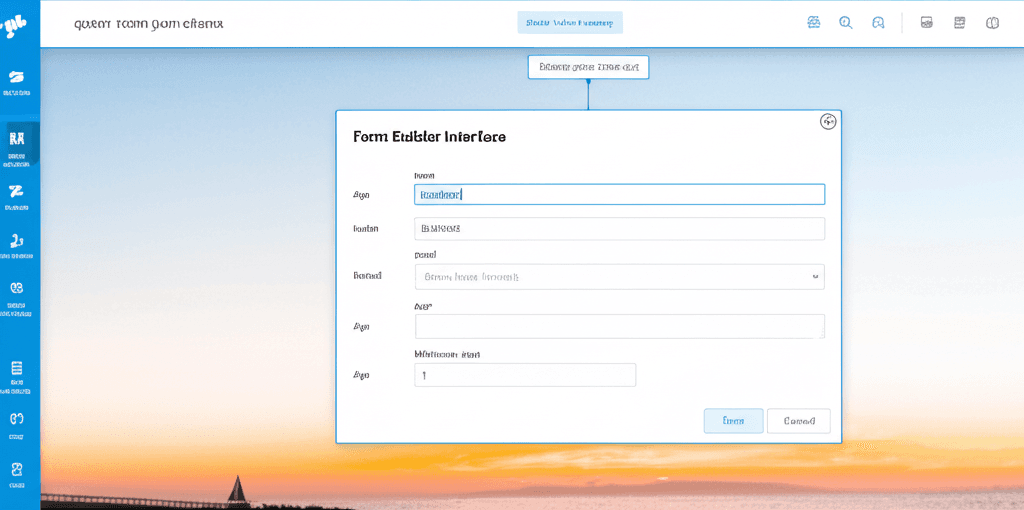Click the list-style icon in left sidebar
1024x510 pixels.
click(x=17, y=369)
